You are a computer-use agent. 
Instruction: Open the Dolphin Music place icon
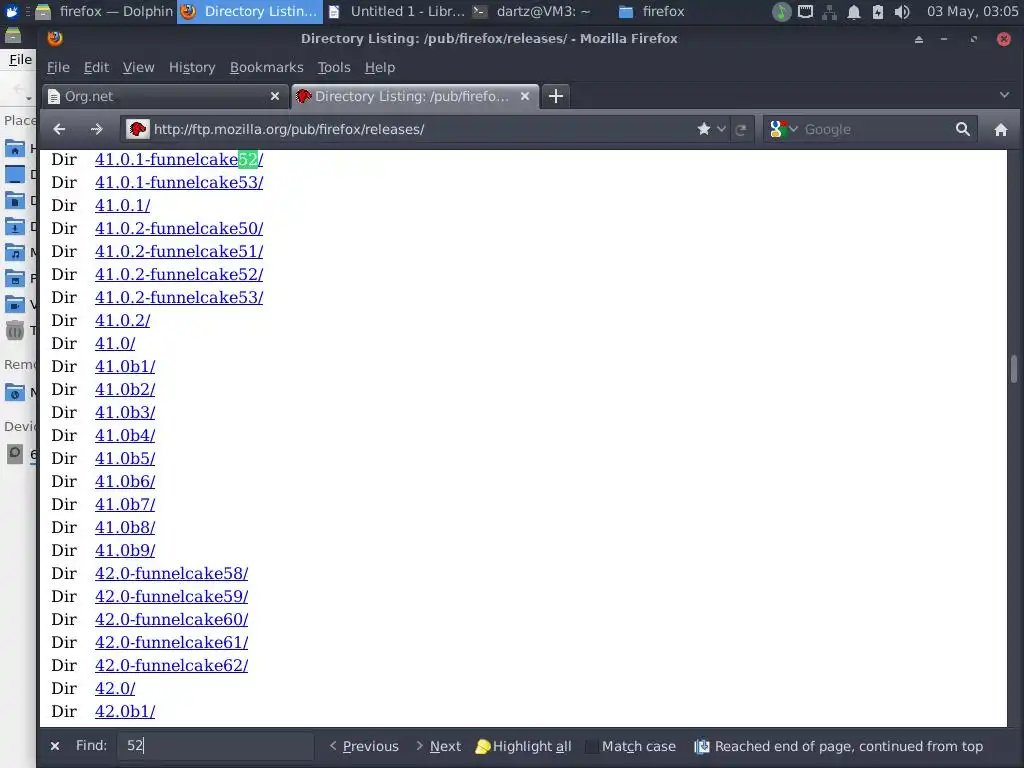[14, 252]
